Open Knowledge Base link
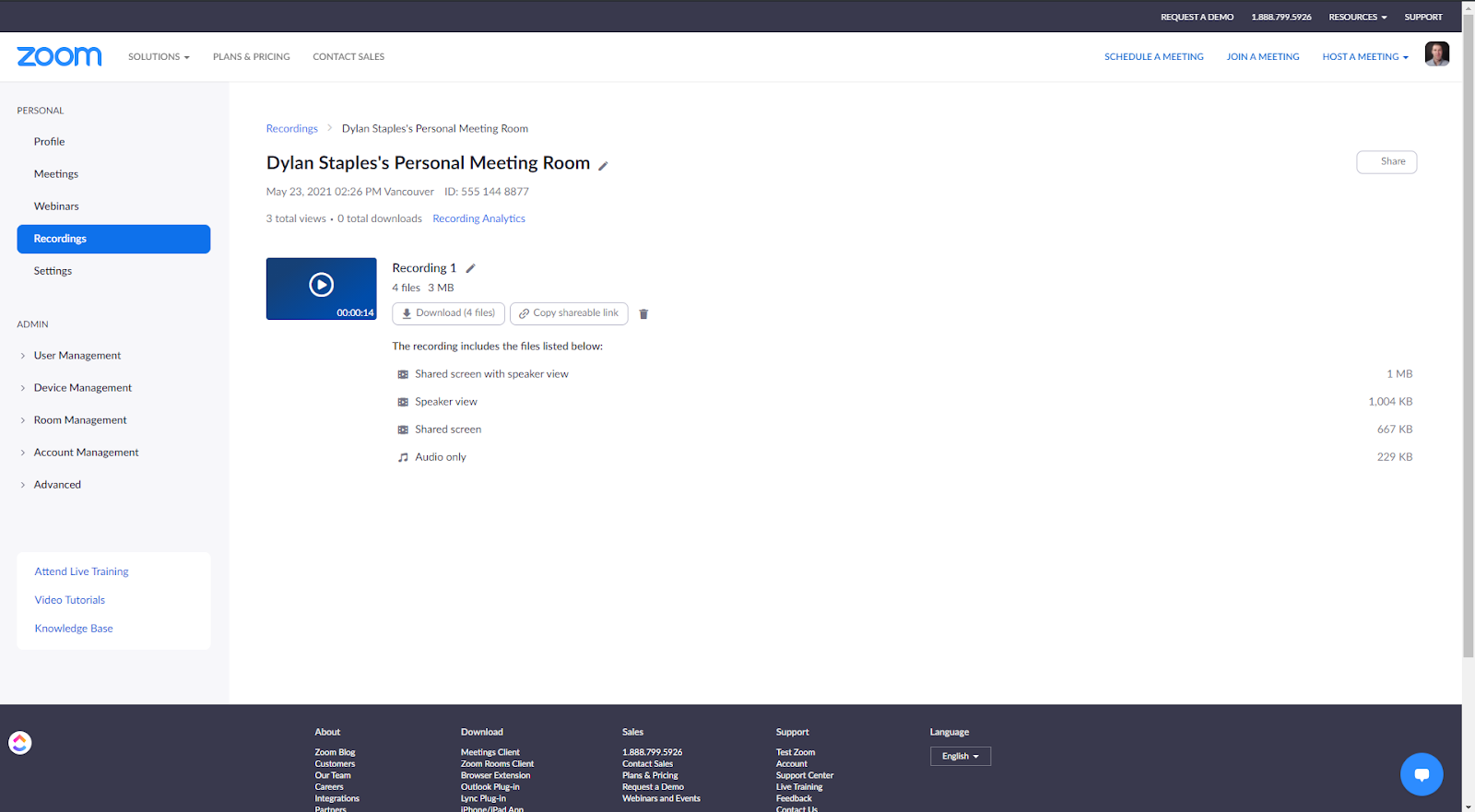The image size is (1475, 812). 74,629
